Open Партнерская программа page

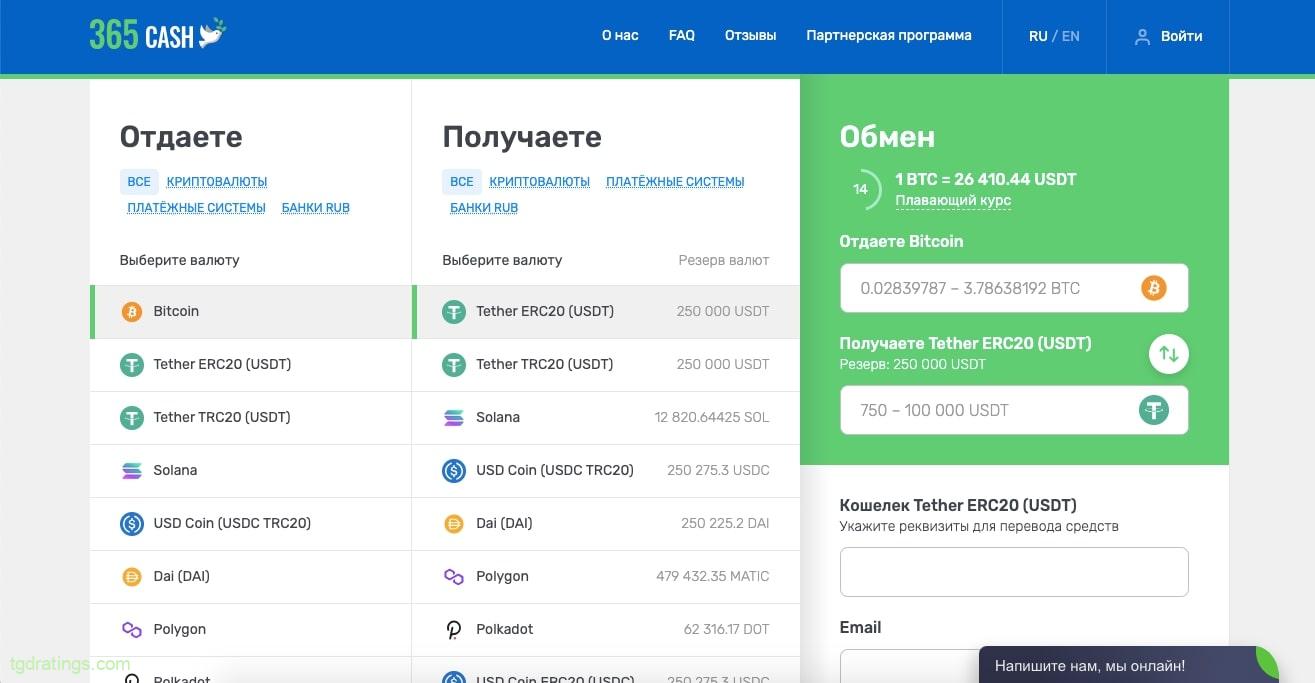pyautogui.click(x=889, y=36)
